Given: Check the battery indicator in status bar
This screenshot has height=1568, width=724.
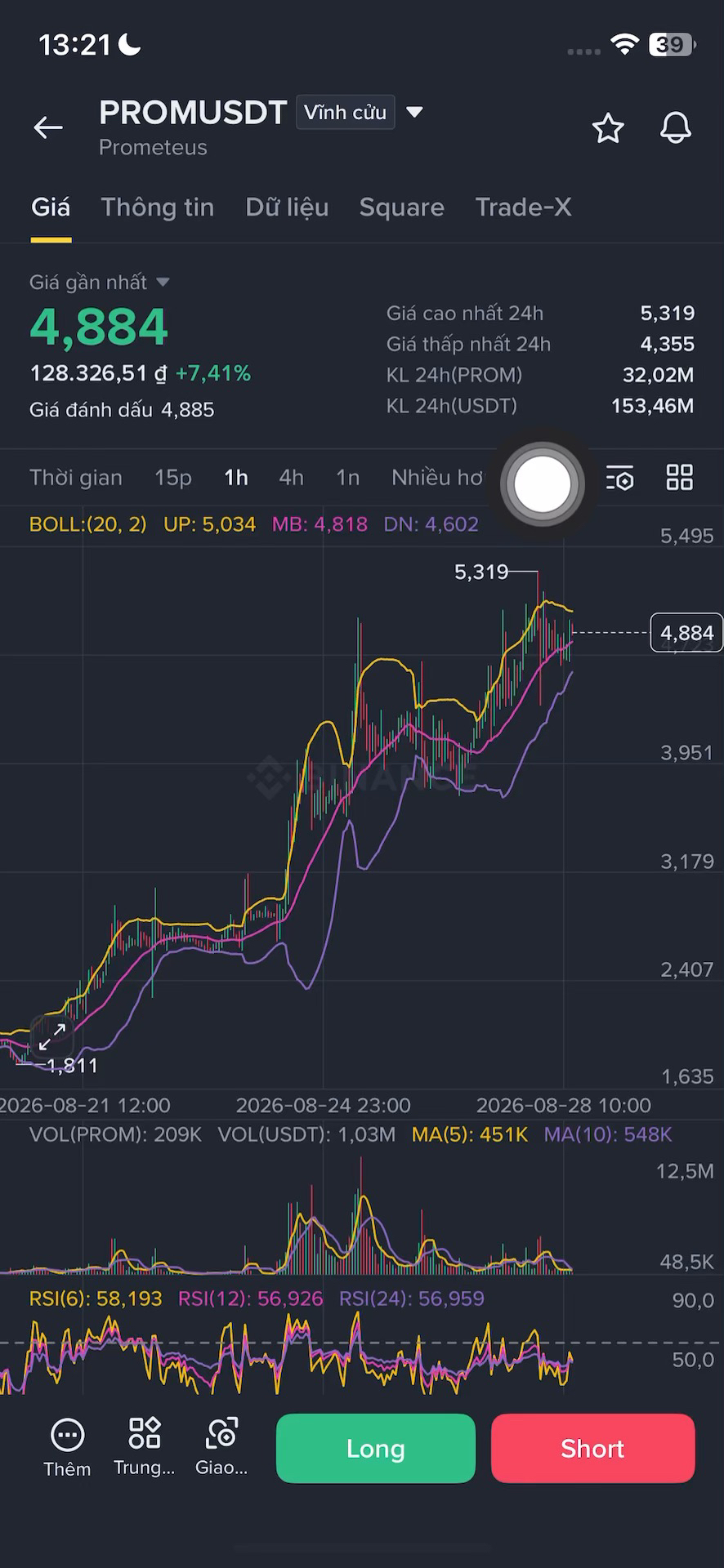Looking at the screenshot, I should (x=672, y=44).
